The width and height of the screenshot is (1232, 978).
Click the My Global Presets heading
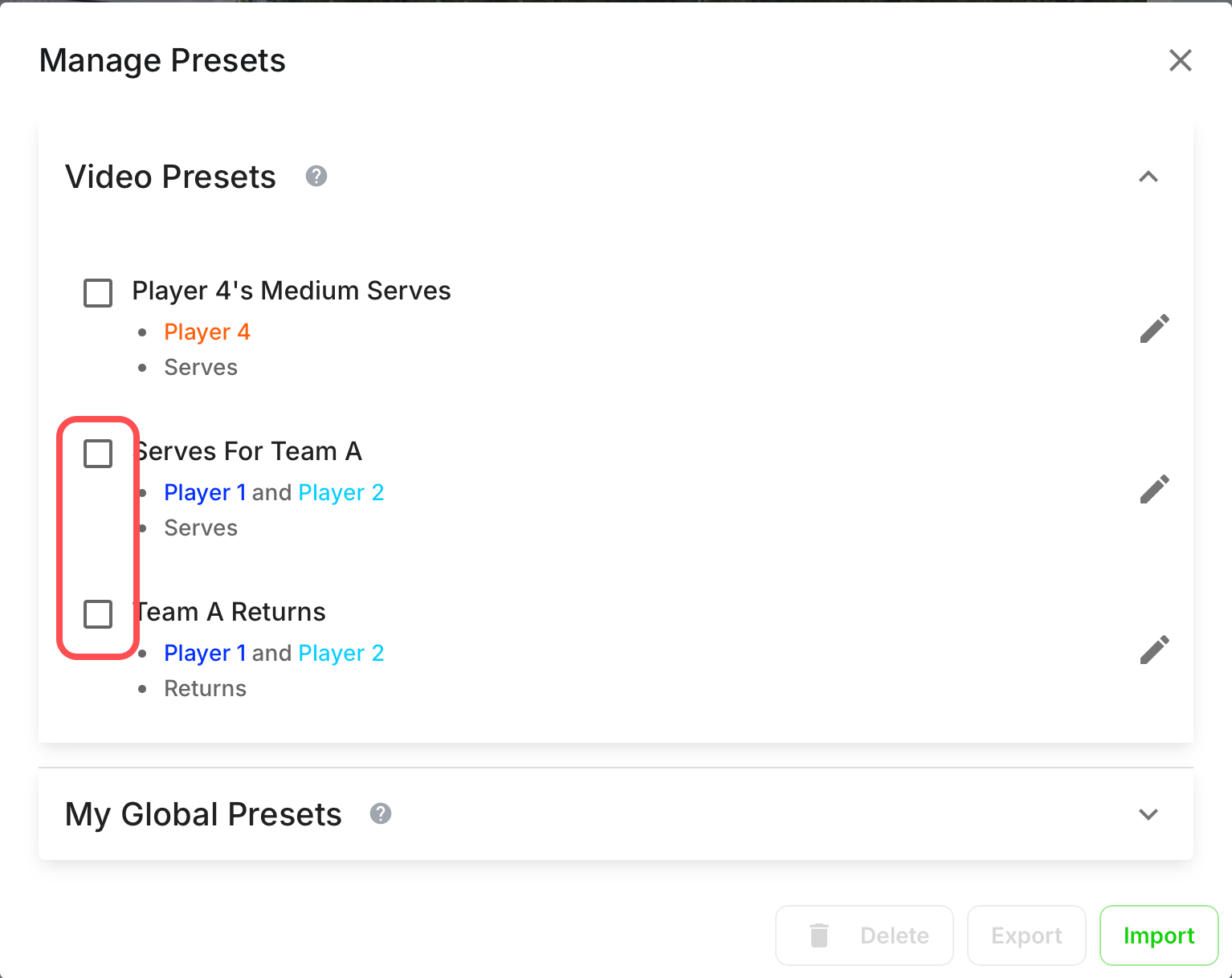203,814
